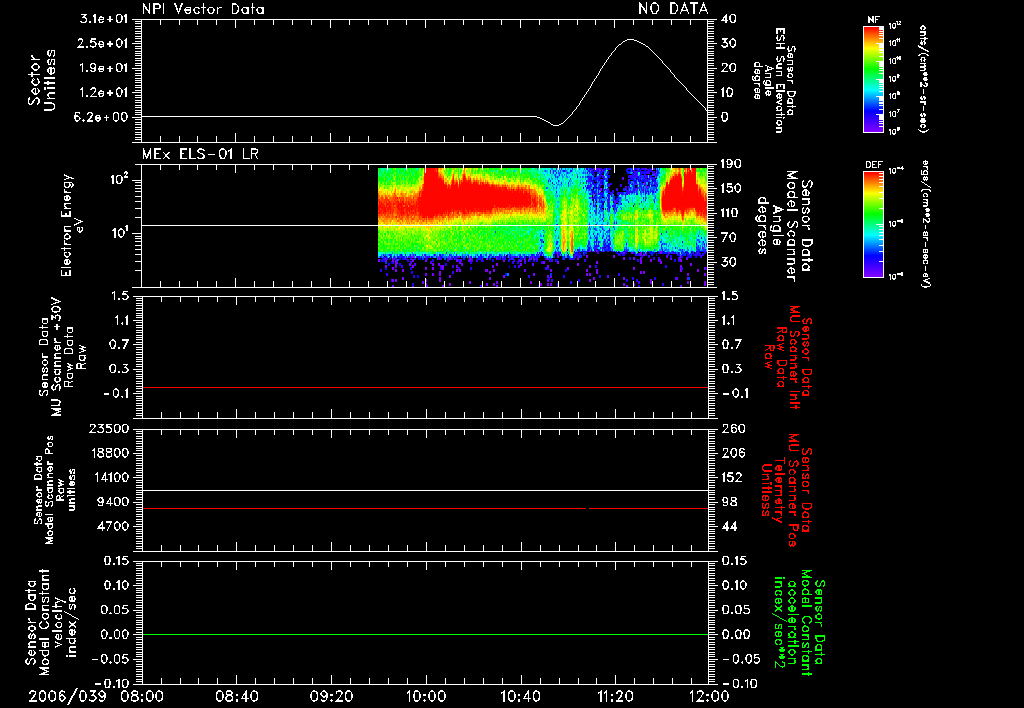Click the "9400" scanner position tick label
1024x708 pixels.
tap(113, 502)
